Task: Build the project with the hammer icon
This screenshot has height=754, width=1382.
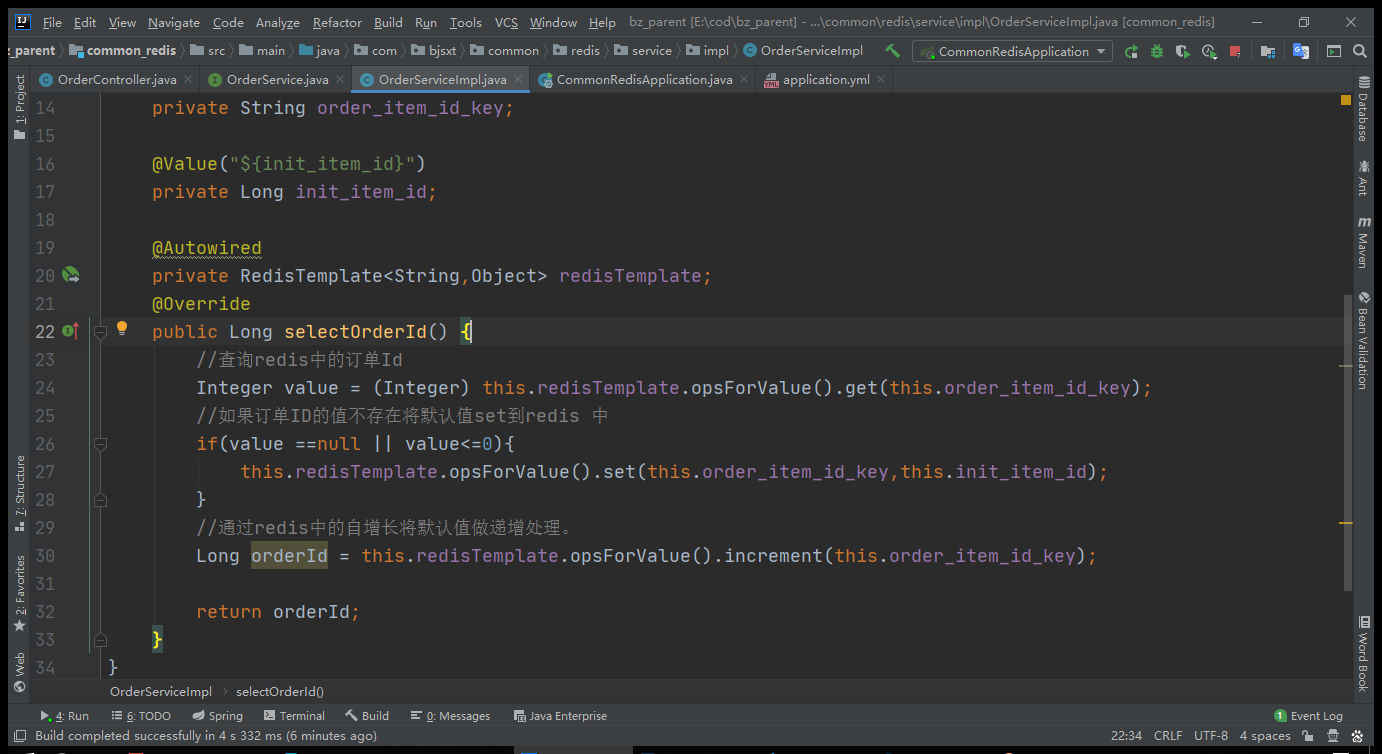Action: pyautogui.click(x=892, y=50)
